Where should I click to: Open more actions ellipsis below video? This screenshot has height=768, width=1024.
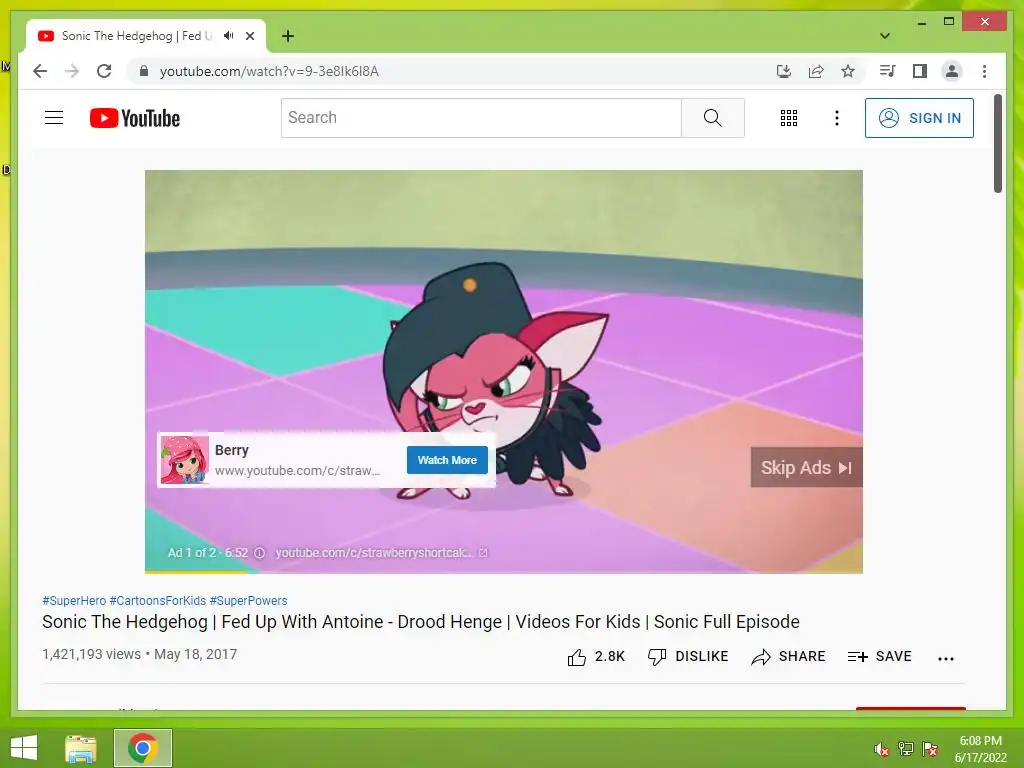pyautogui.click(x=946, y=658)
